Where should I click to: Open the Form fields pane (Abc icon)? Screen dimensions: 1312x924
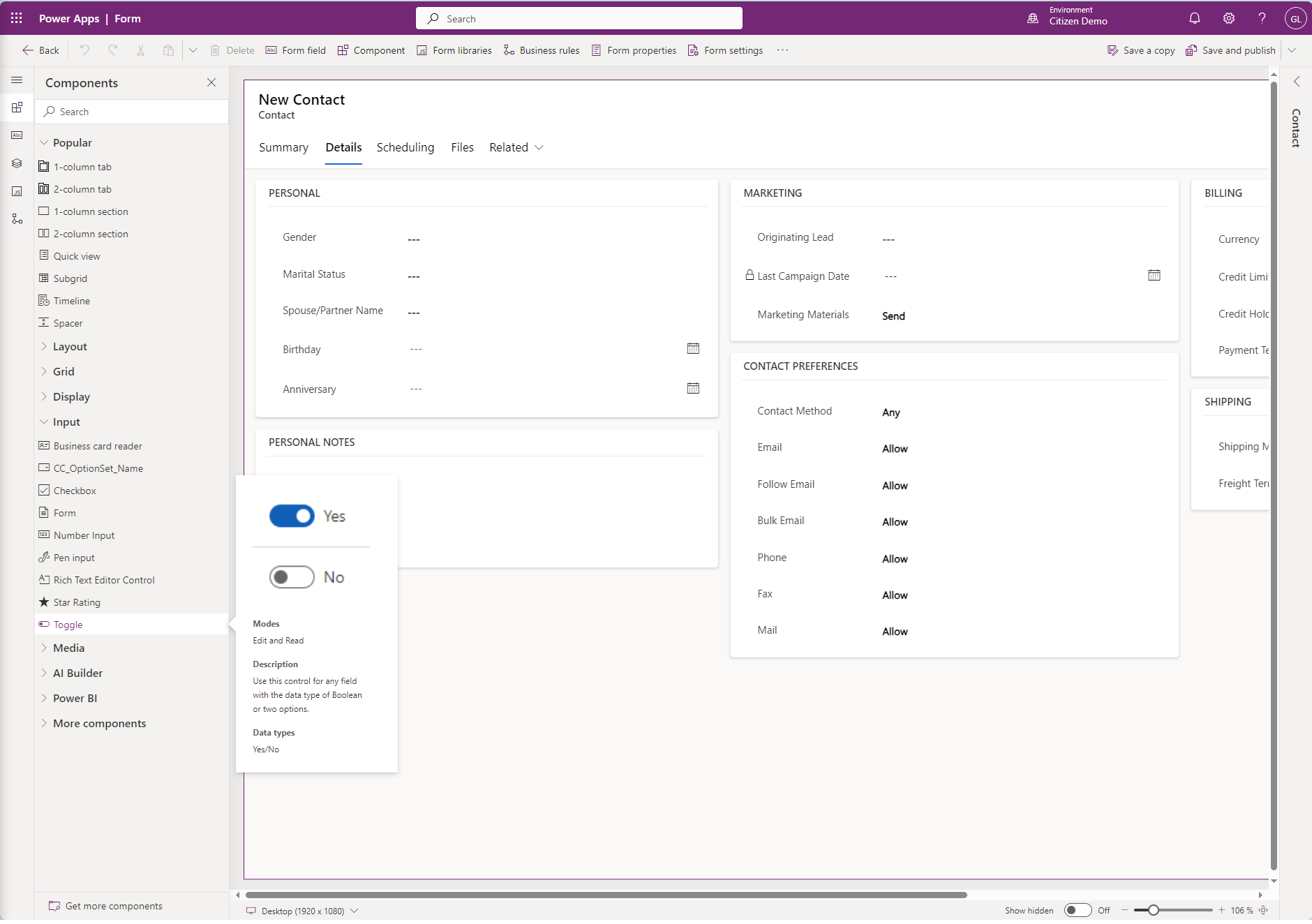pyautogui.click(x=17, y=135)
